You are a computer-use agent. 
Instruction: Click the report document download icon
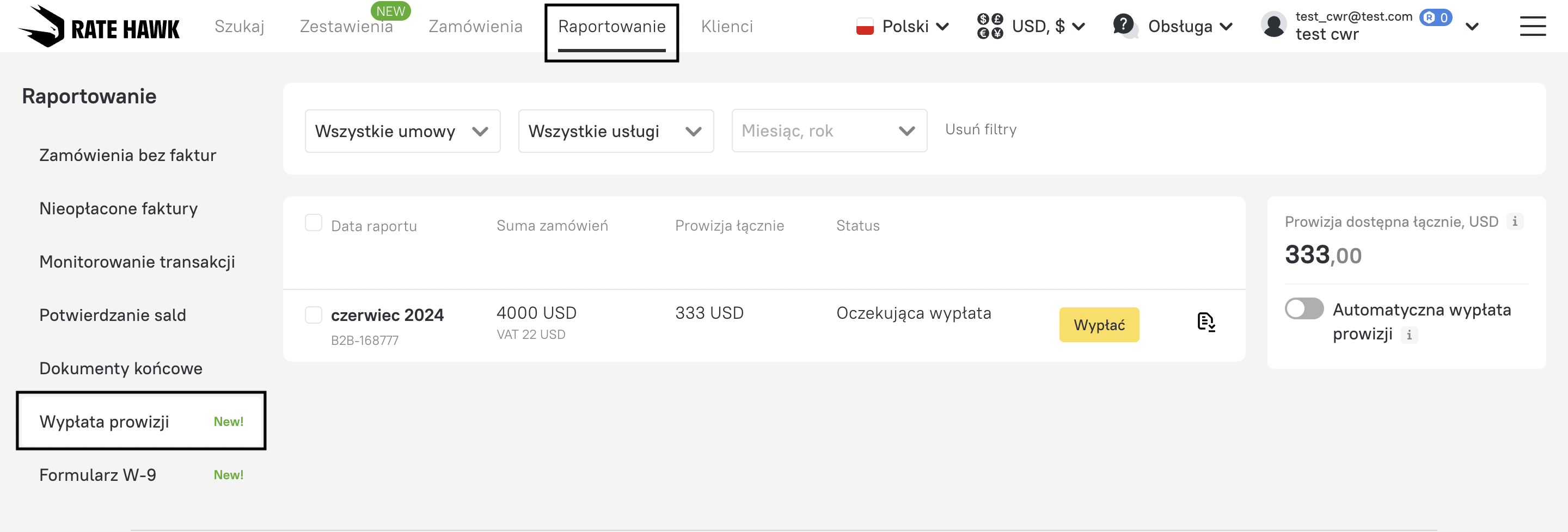(x=1205, y=321)
